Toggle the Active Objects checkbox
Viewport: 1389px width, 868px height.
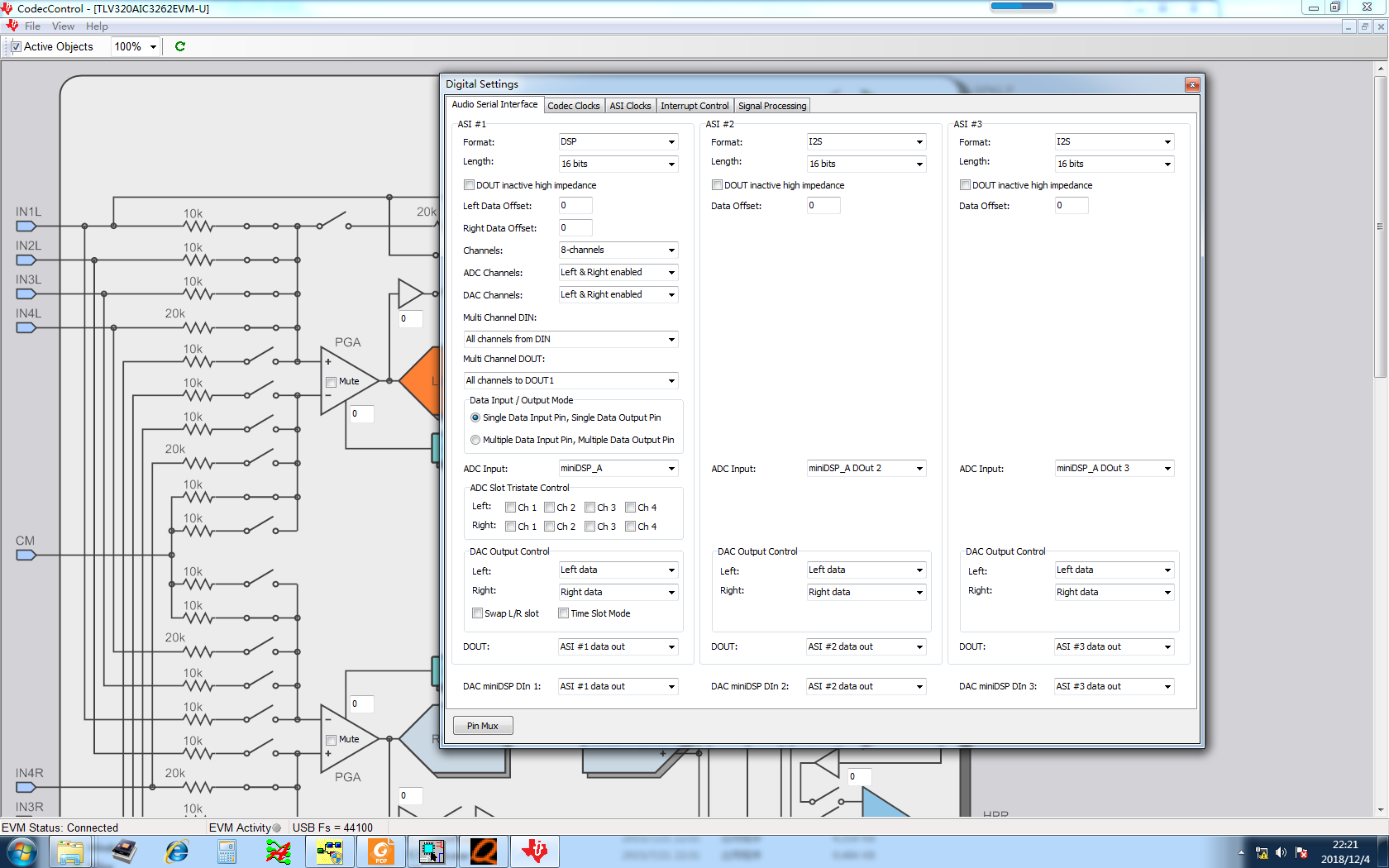16,47
